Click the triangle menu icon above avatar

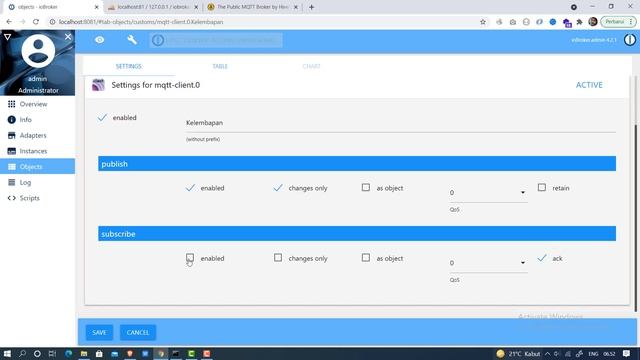7,37
